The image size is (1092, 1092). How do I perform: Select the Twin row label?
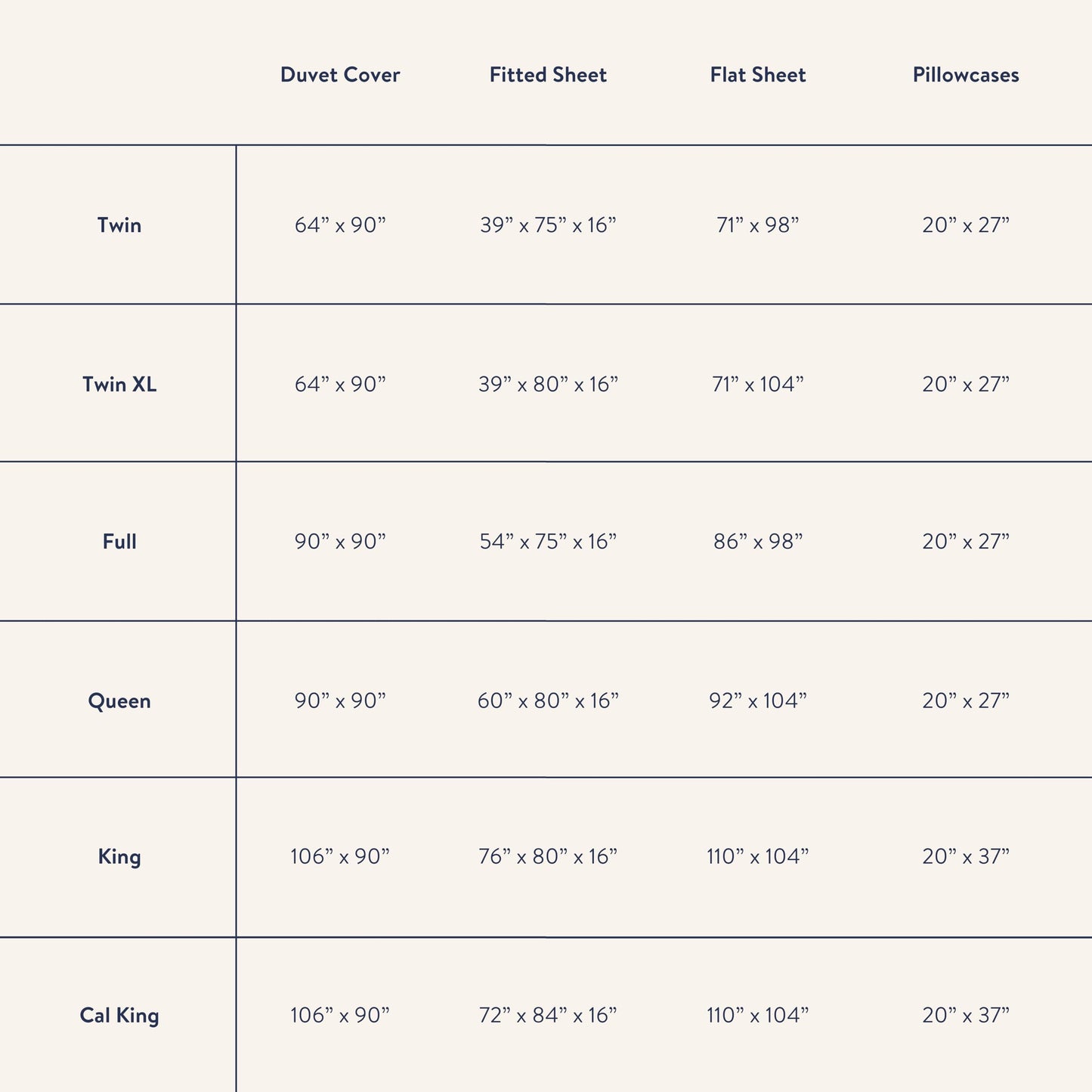pos(119,225)
